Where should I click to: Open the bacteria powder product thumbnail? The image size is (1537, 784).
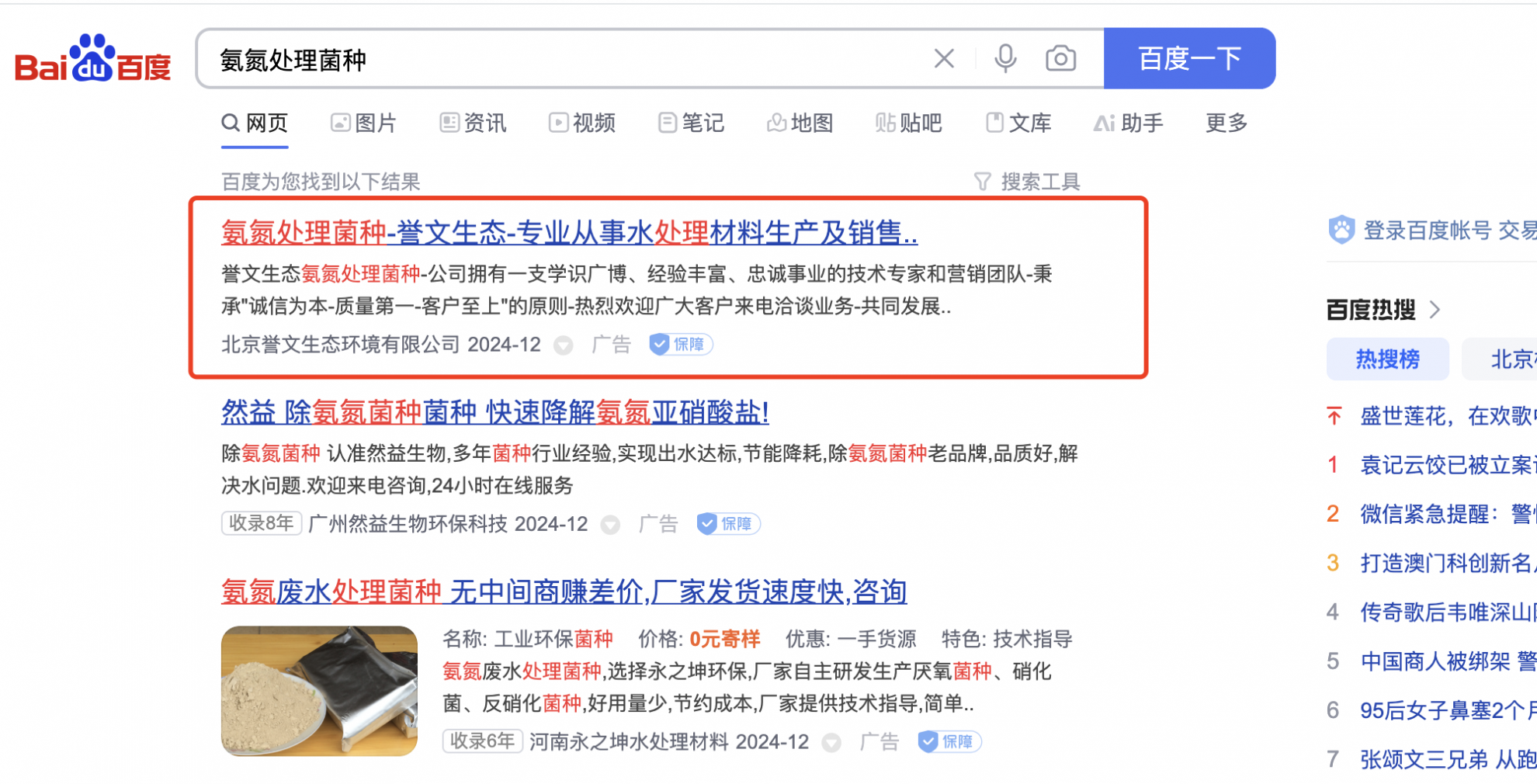[x=319, y=691]
